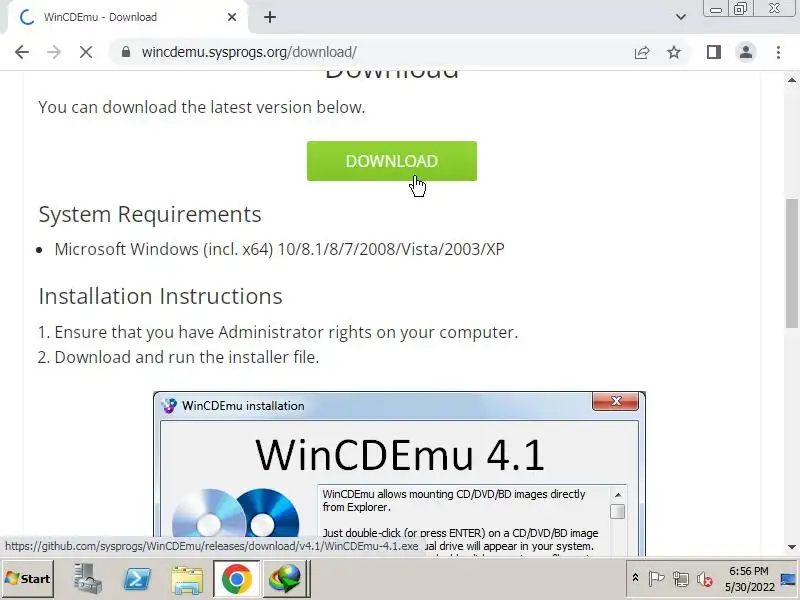Bookmark this page with star

(x=674, y=52)
